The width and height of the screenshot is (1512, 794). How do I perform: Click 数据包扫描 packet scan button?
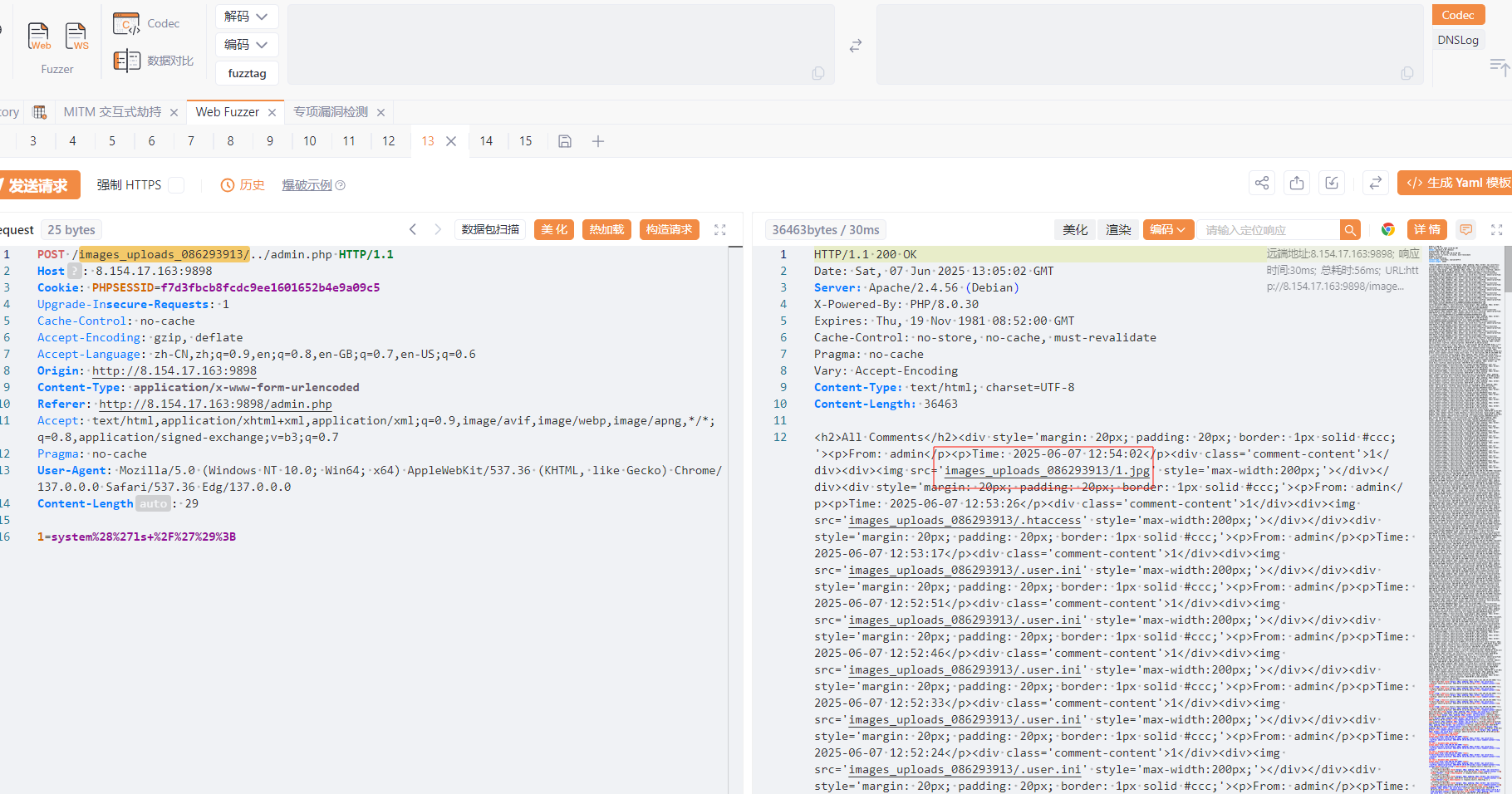490,230
